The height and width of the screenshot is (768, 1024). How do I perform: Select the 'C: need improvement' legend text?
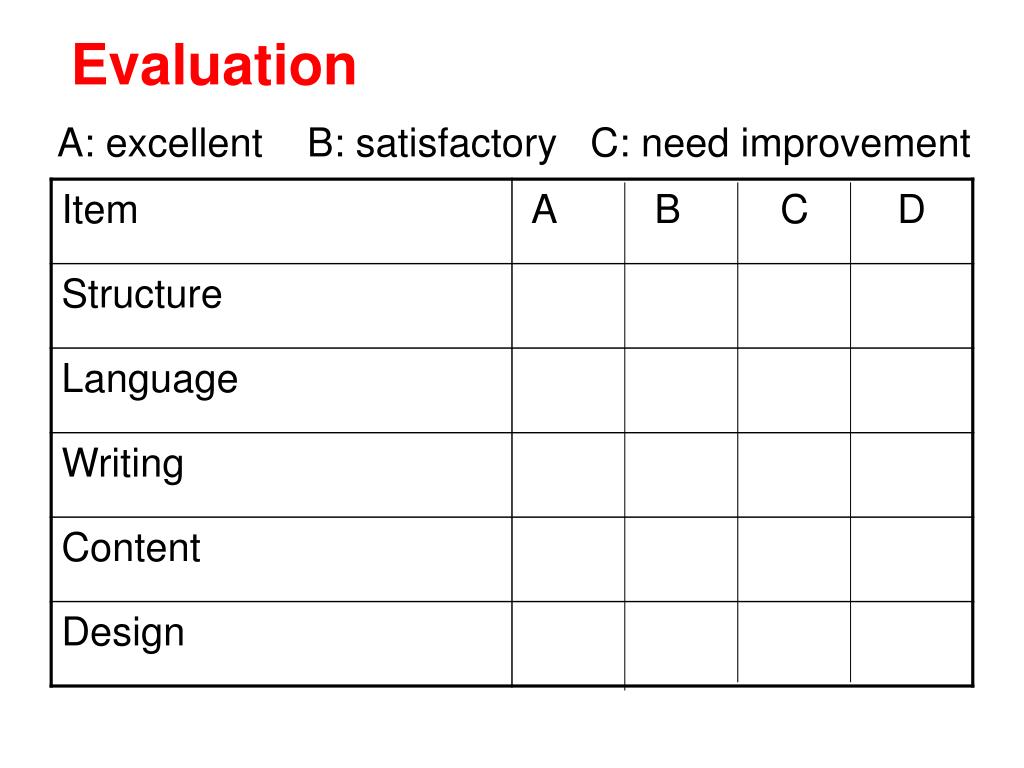780,144
